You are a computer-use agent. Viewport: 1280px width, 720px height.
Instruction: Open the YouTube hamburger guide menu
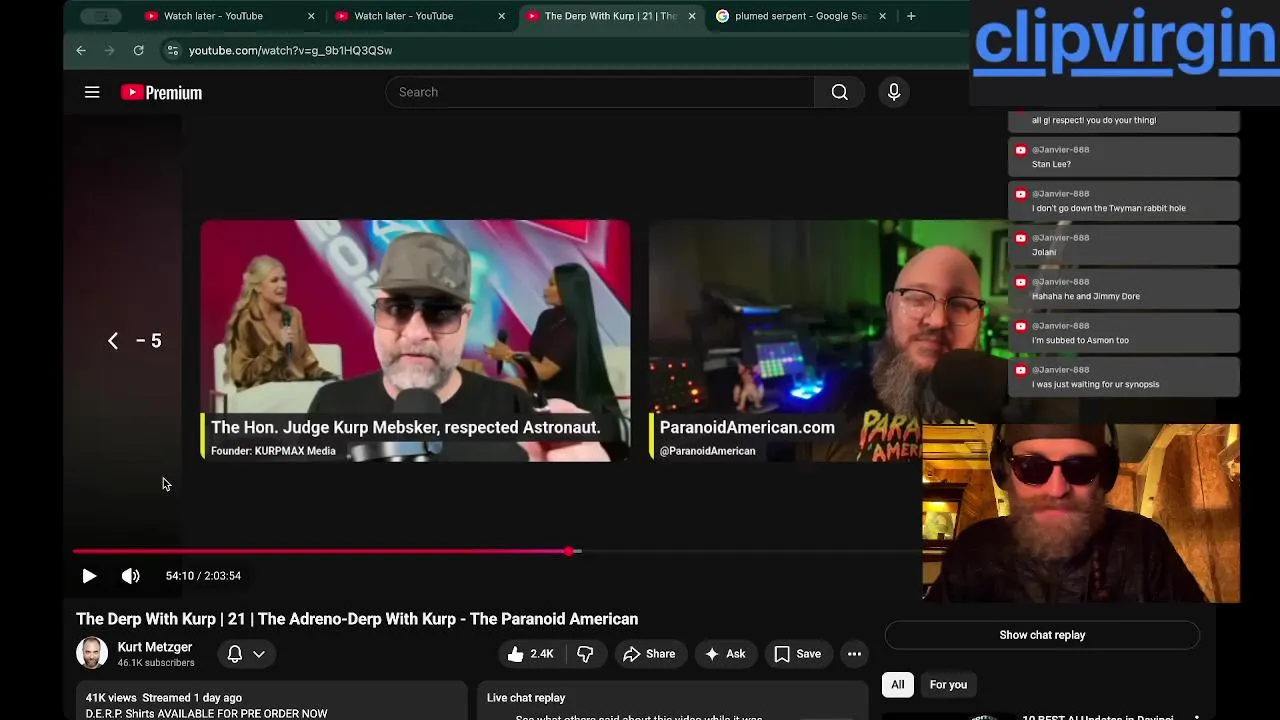(x=92, y=92)
